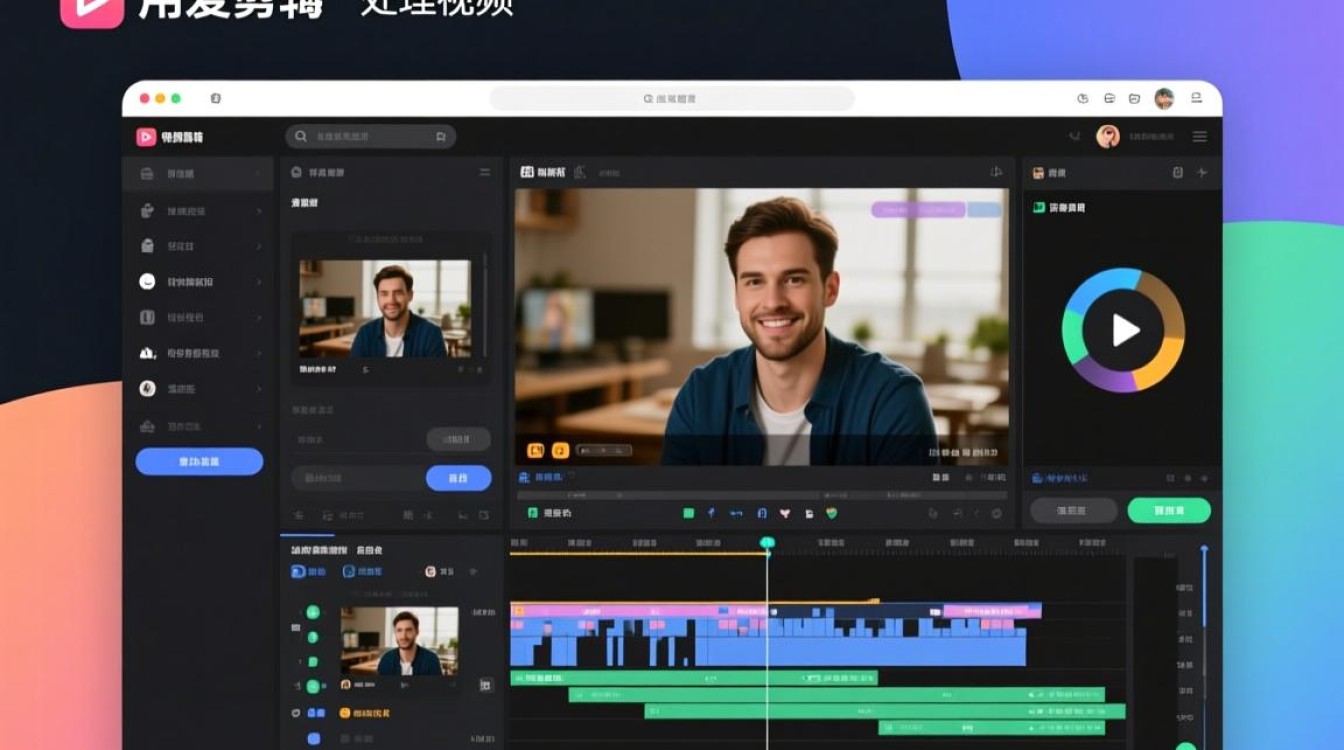
Task: Expand the chevron on the seventh sidebar row
Action: pyautogui.click(x=259, y=389)
